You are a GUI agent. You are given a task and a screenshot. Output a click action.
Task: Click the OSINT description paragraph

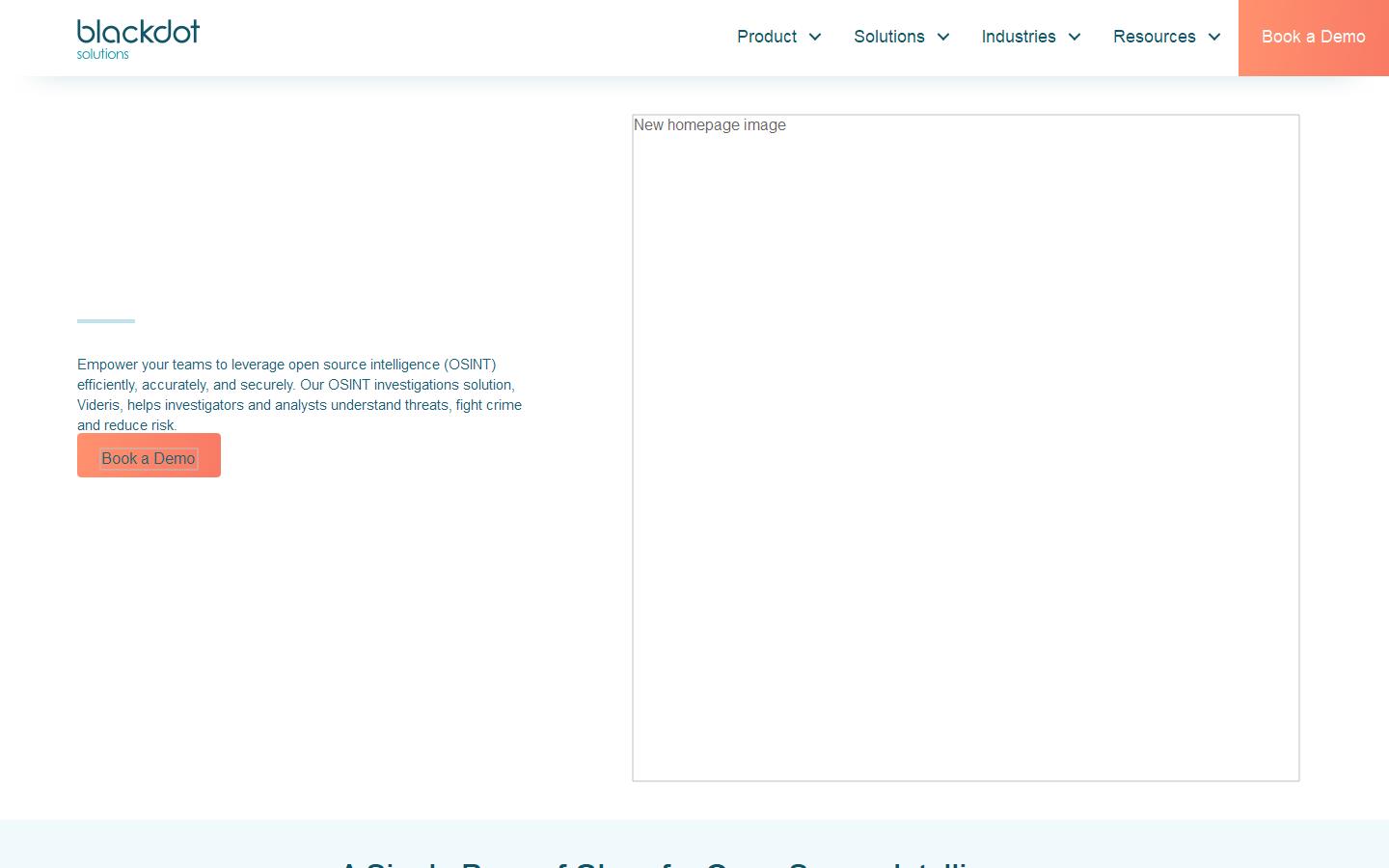pyautogui.click(x=299, y=394)
